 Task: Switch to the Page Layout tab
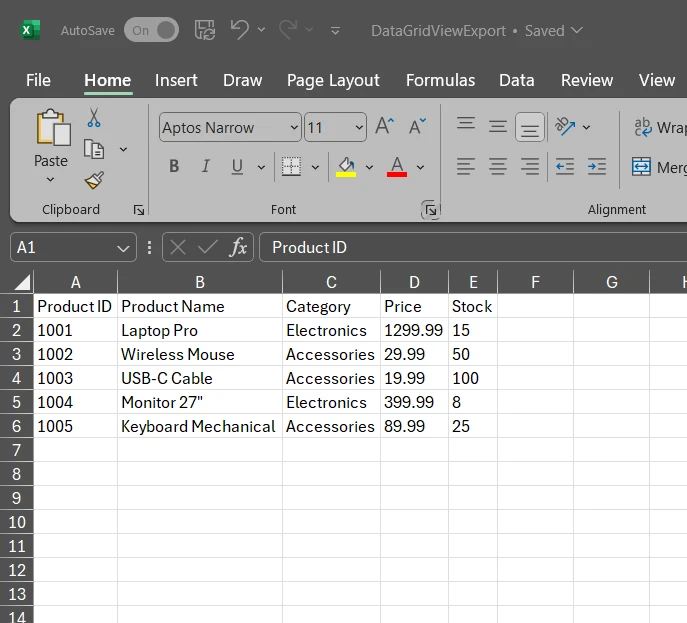point(333,80)
